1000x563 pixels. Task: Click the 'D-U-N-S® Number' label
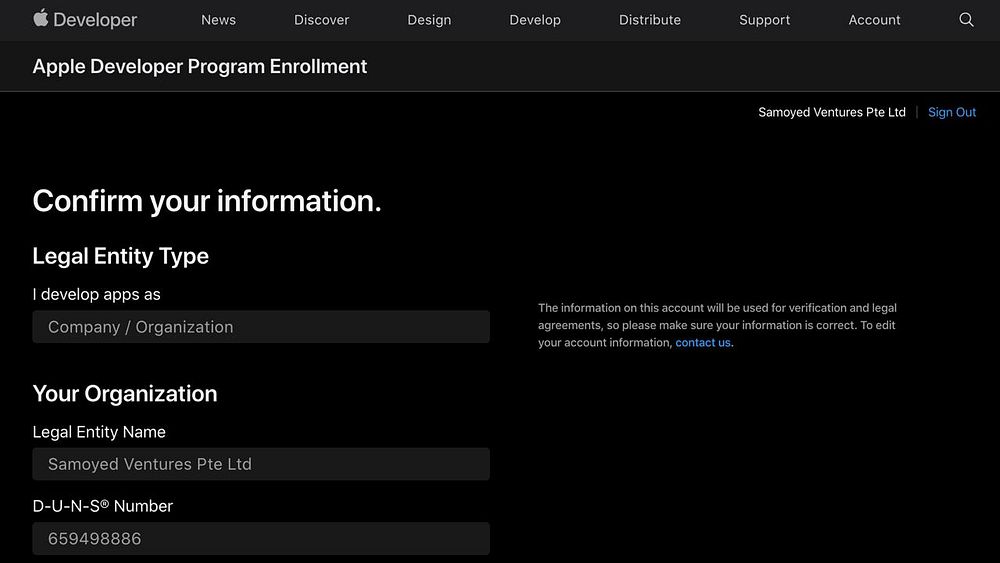pos(103,506)
